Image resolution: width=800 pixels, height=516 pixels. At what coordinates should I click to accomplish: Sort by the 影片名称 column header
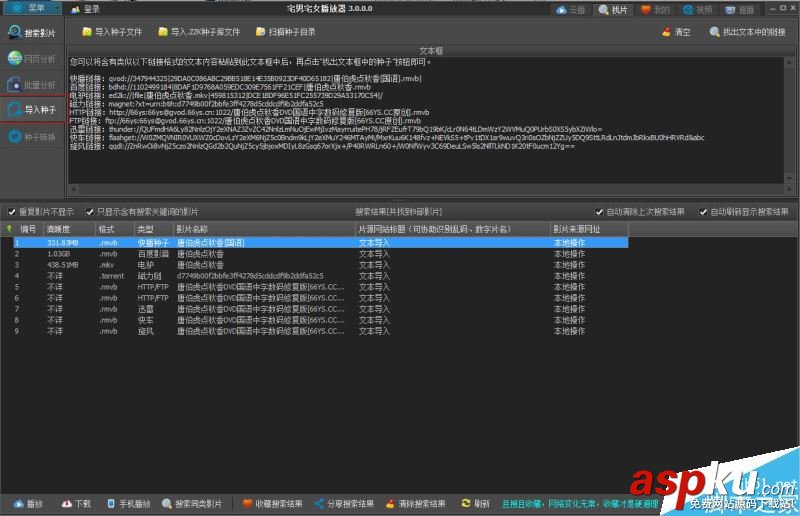pyautogui.click(x=264, y=229)
